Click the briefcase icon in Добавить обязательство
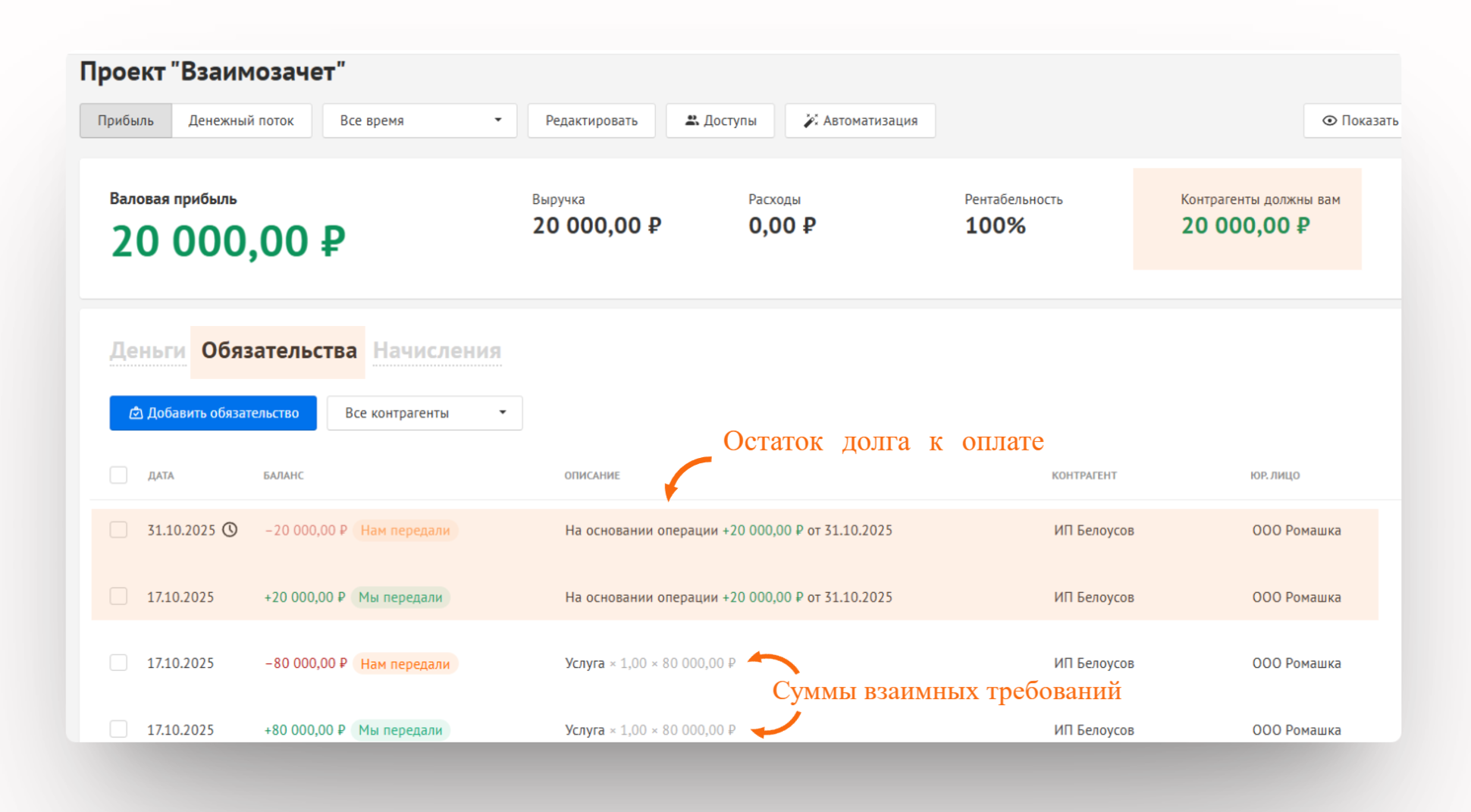 click(x=136, y=413)
